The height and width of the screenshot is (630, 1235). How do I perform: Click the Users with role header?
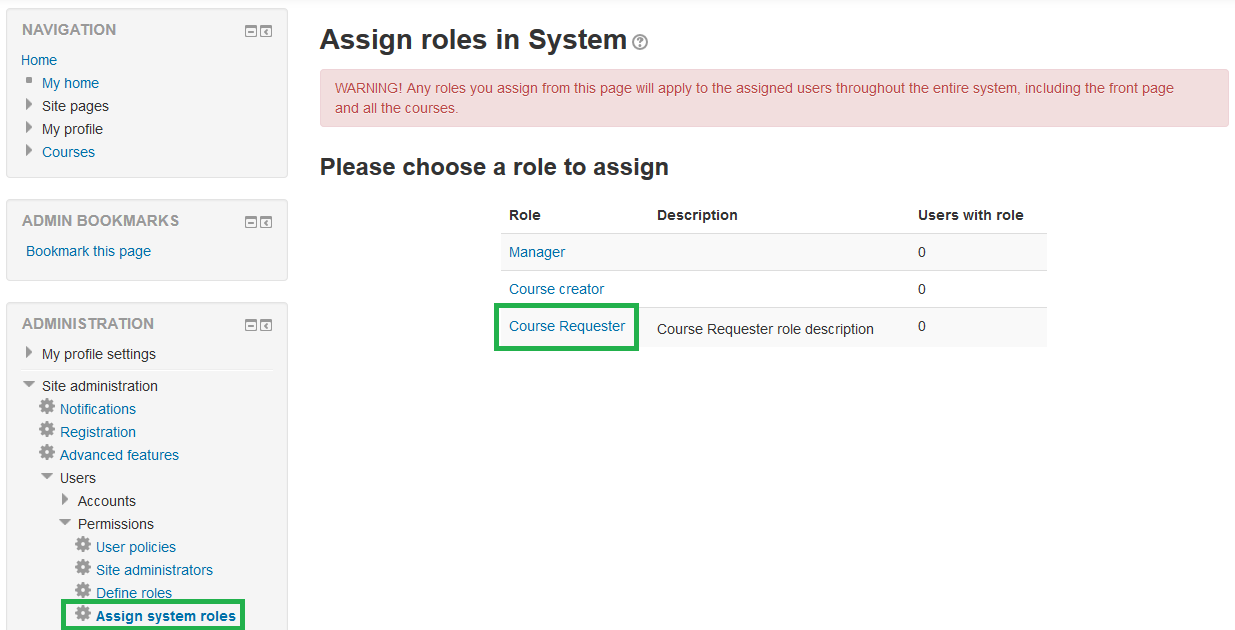[x=971, y=215]
